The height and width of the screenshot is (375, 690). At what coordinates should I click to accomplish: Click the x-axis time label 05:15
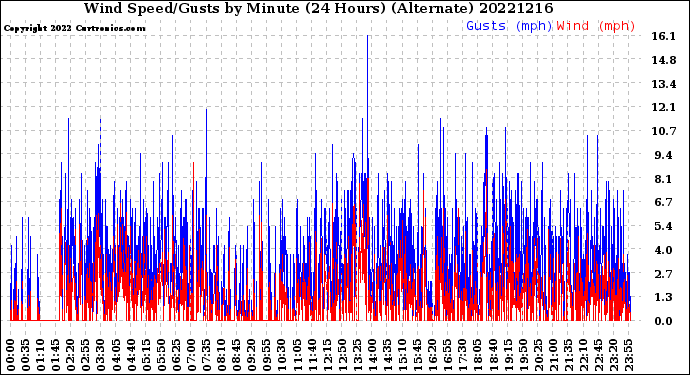click(x=147, y=355)
